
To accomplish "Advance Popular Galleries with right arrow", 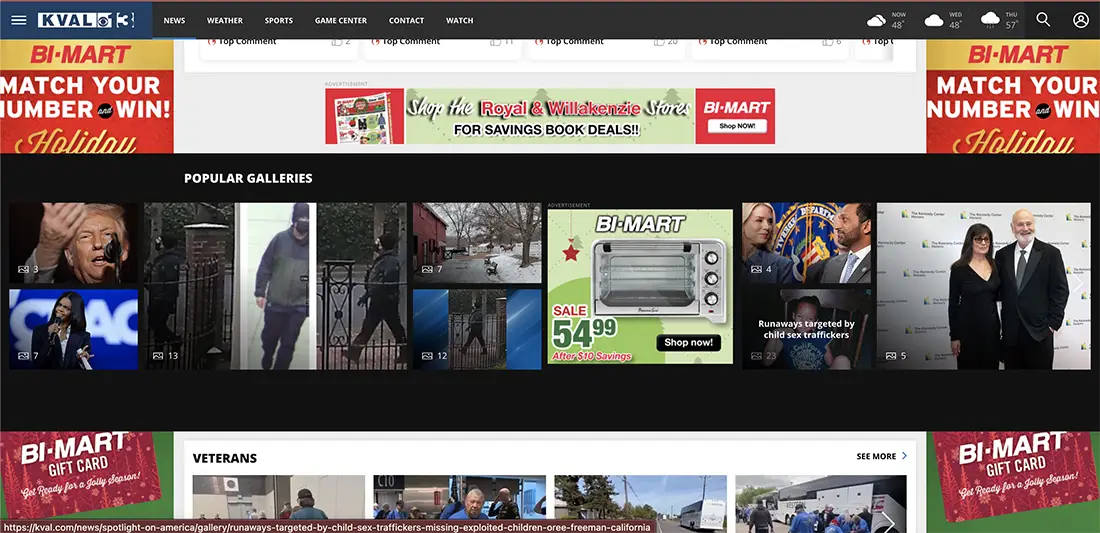I will (1078, 283).
